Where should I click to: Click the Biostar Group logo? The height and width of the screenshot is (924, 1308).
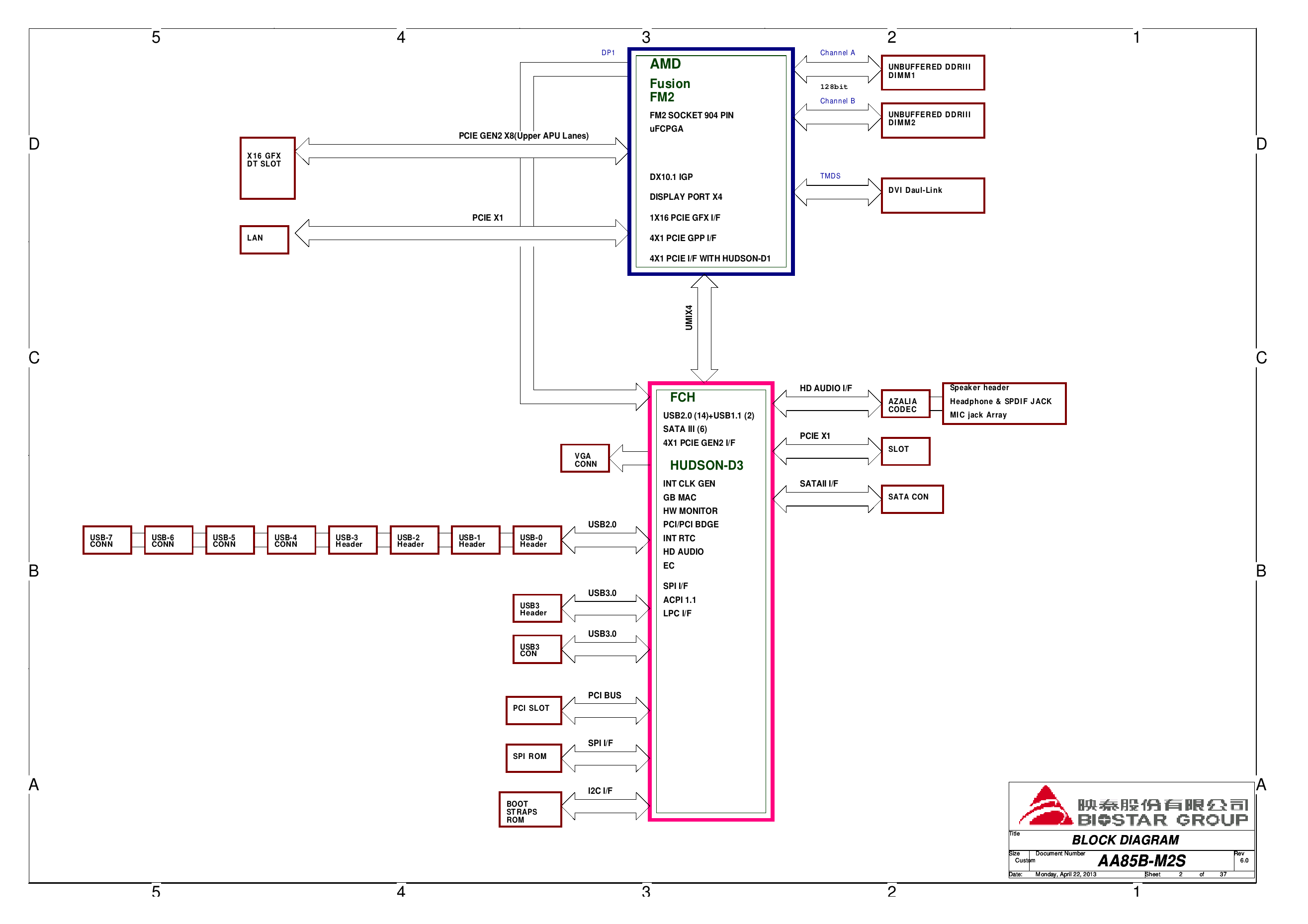[x=1133, y=807]
